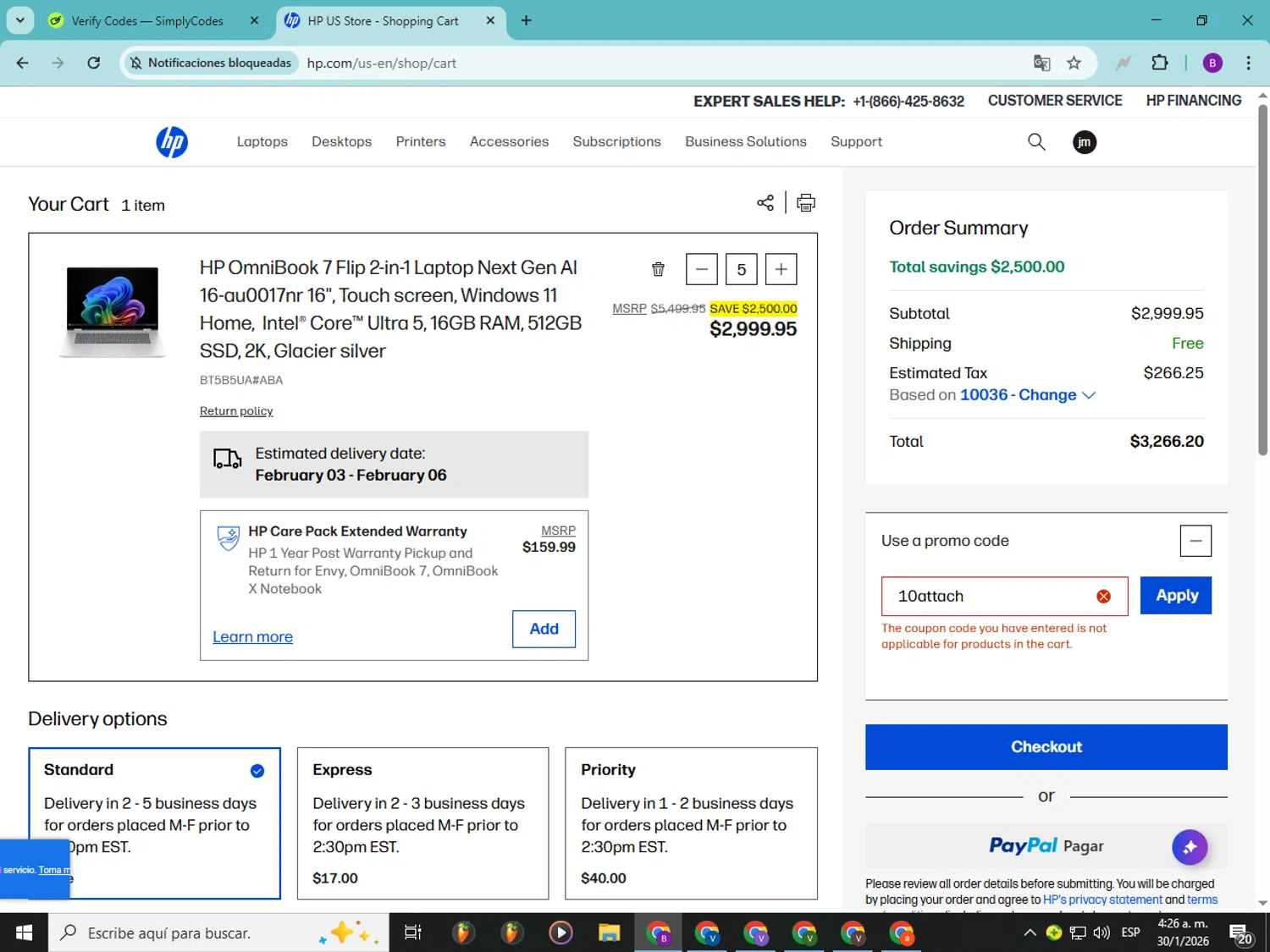Clear the promo code with red X icon
The image size is (1270, 952).
(1103, 597)
